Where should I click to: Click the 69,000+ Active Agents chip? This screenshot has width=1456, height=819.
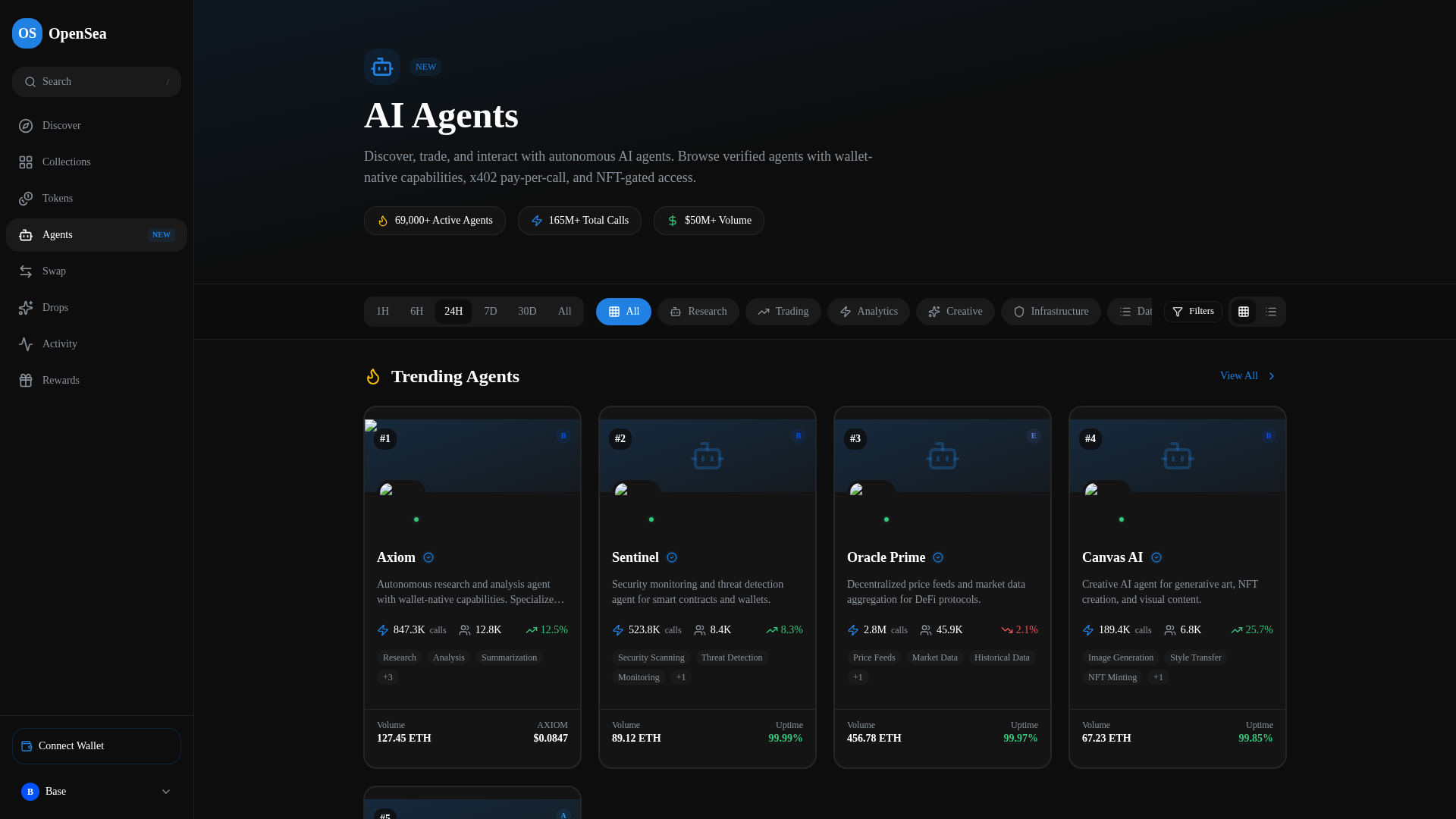435,221
